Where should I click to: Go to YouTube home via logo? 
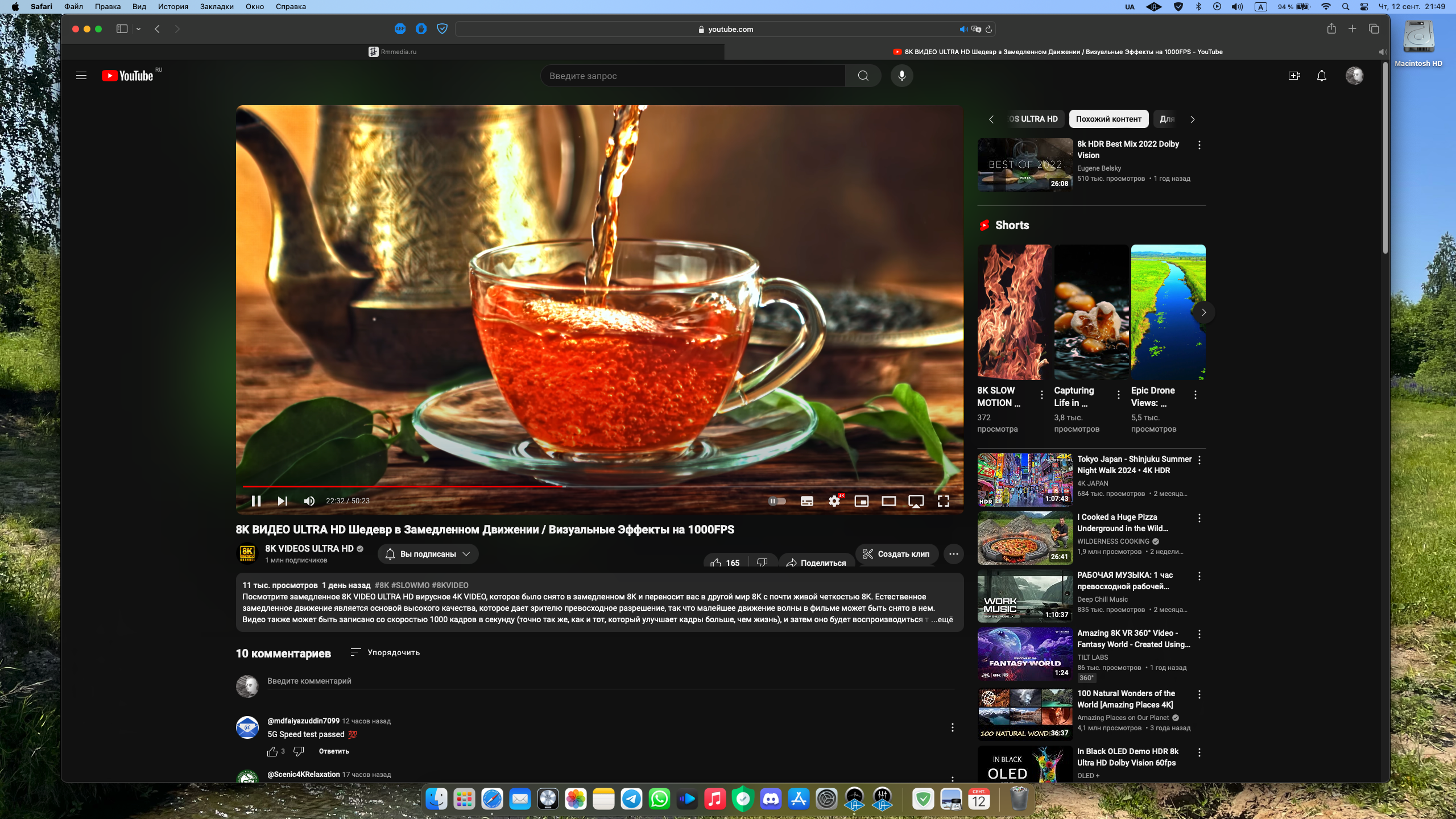click(x=127, y=76)
